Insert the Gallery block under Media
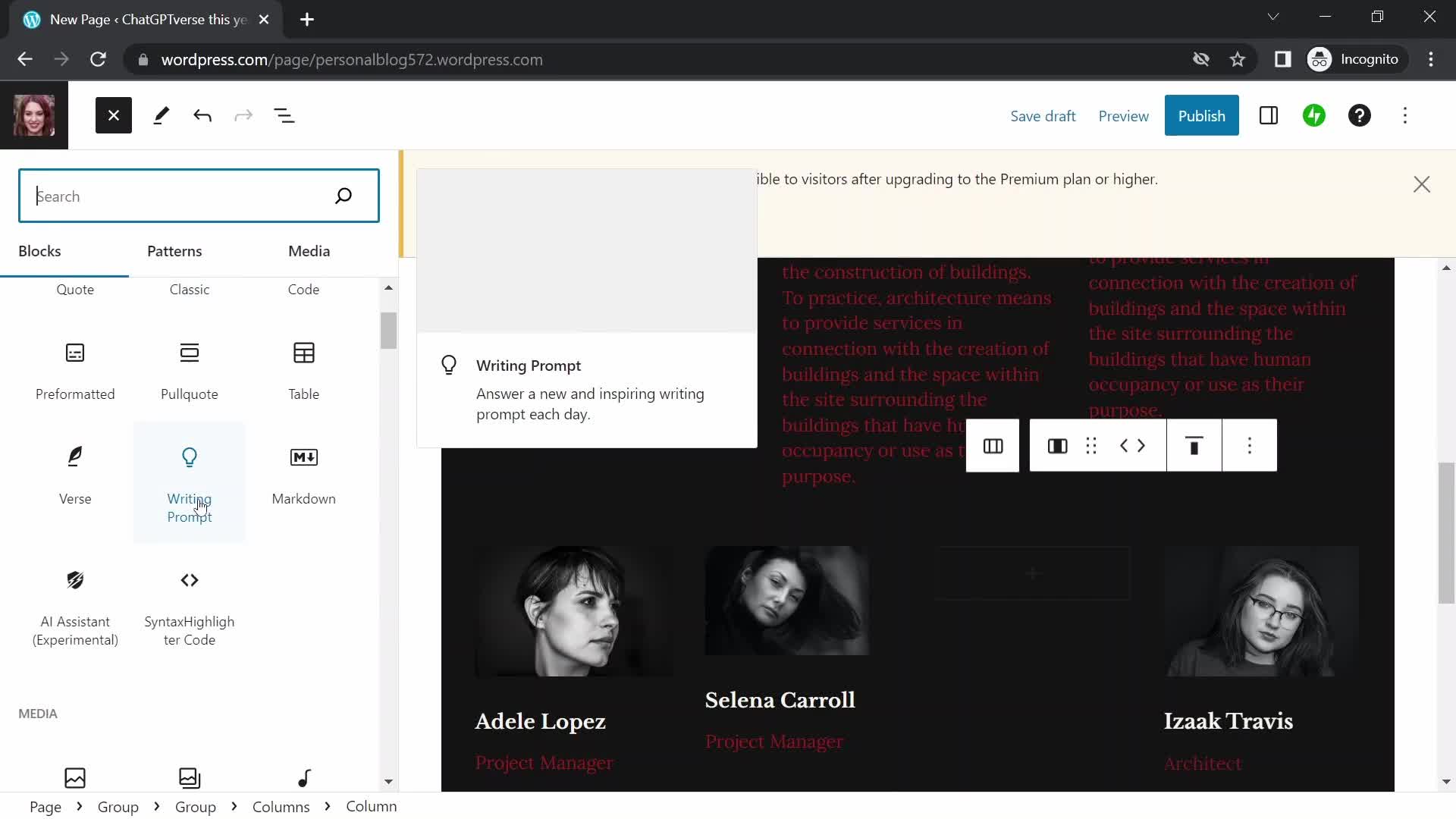The image size is (1456, 819). point(190,777)
